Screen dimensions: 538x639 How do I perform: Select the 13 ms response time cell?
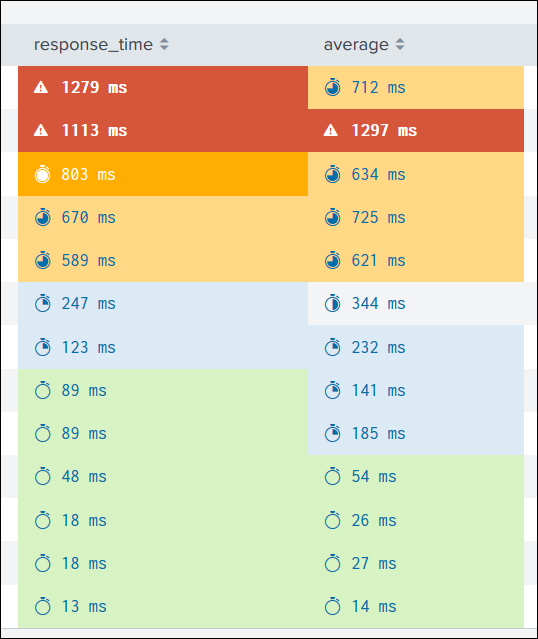163,606
